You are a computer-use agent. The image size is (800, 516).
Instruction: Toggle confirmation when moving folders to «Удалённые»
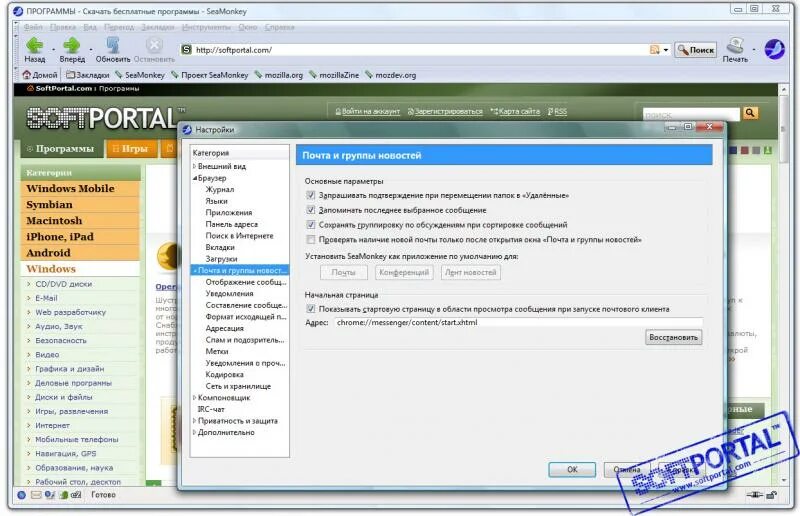coord(311,195)
